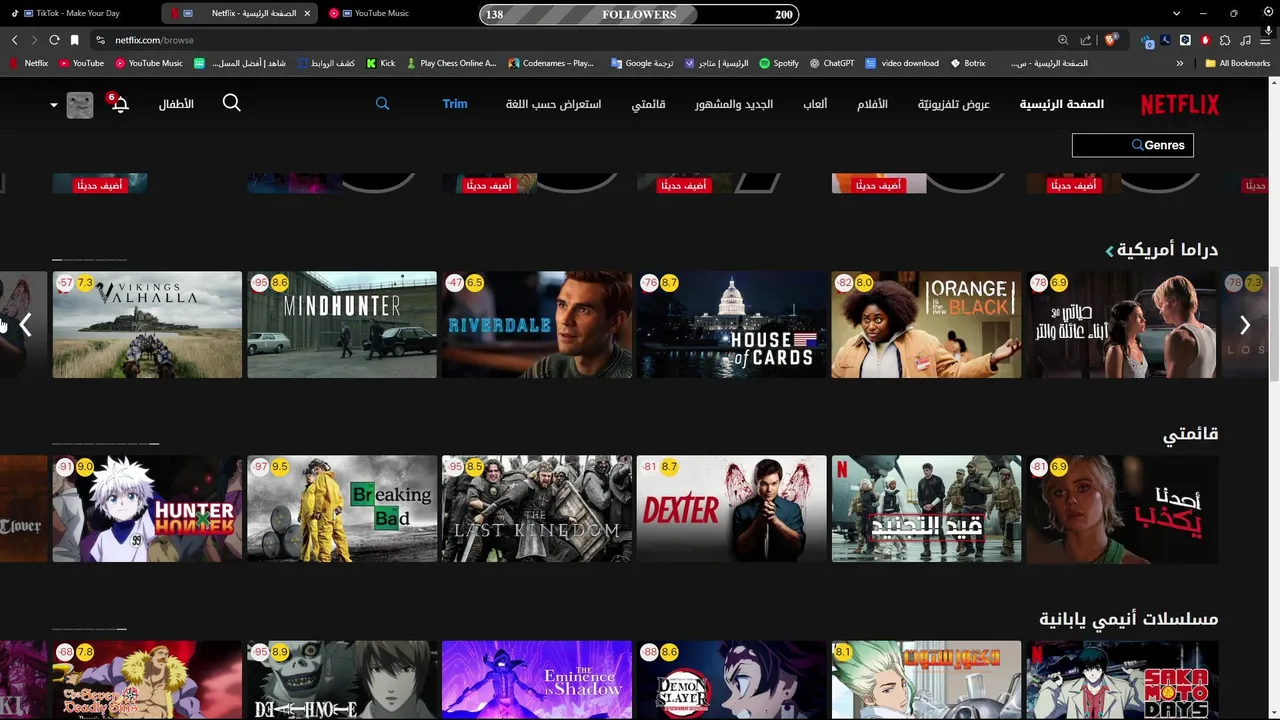This screenshot has height=720, width=1280.
Task: Close the Netflix browser tab
Action: pyautogui.click(x=307, y=13)
